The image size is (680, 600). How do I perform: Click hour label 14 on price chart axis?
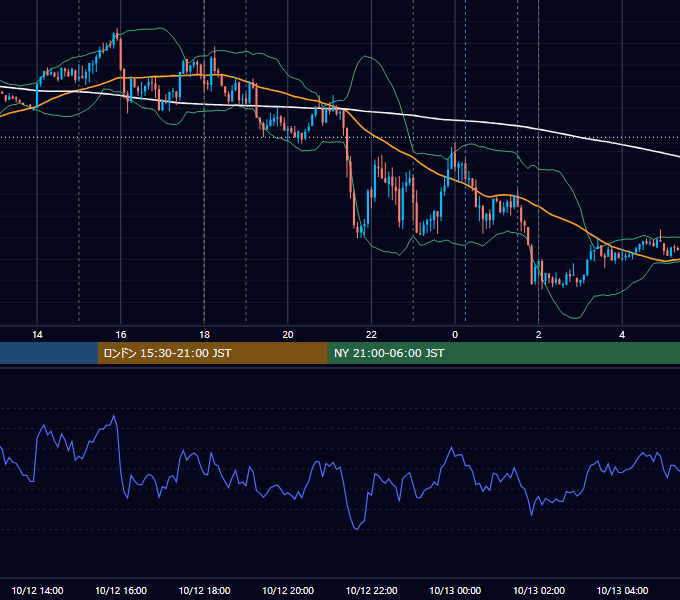tap(37, 334)
